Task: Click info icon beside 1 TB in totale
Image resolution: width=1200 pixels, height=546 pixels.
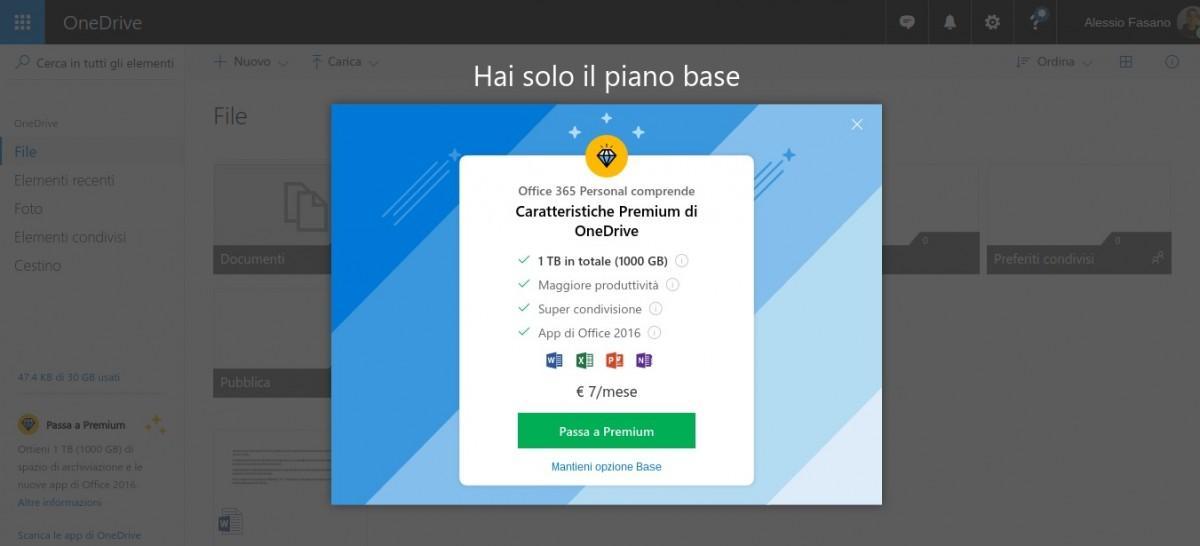Action: (681, 261)
